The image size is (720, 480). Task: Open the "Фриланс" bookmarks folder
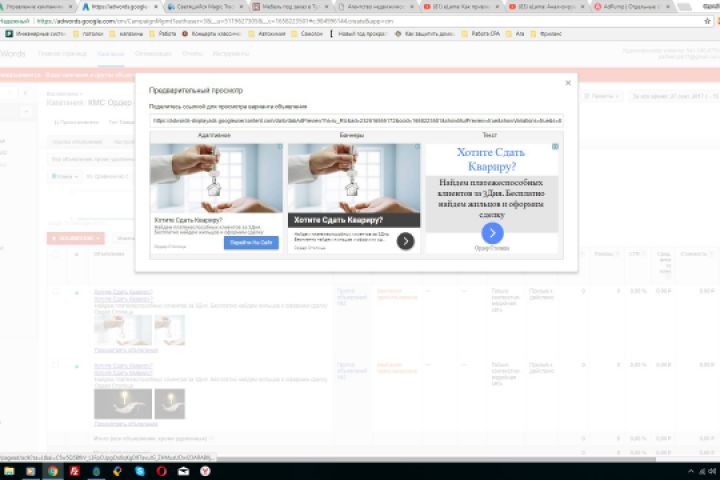click(x=546, y=34)
